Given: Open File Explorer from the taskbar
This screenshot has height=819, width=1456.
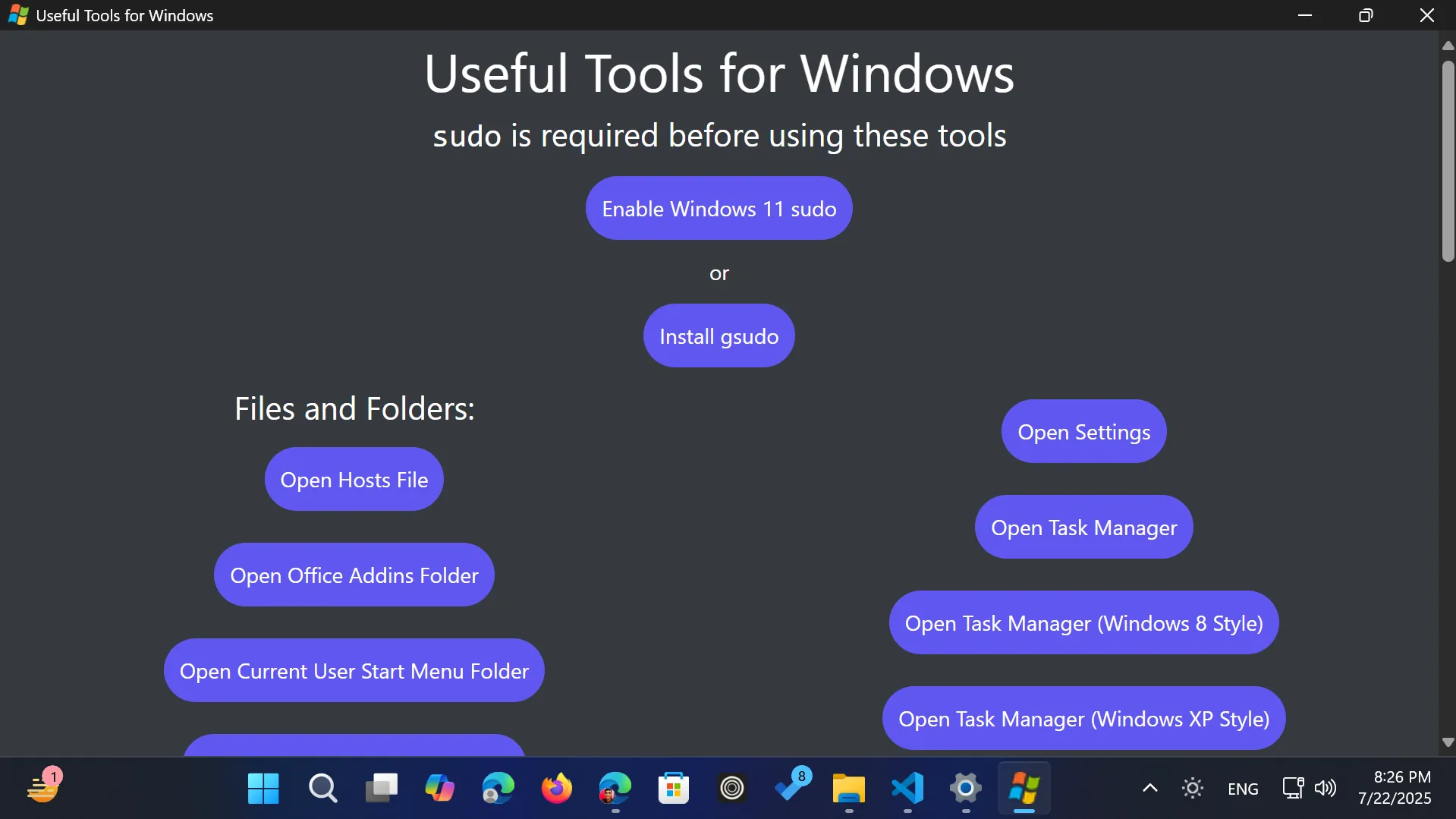Looking at the screenshot, I should click(850, 788).
